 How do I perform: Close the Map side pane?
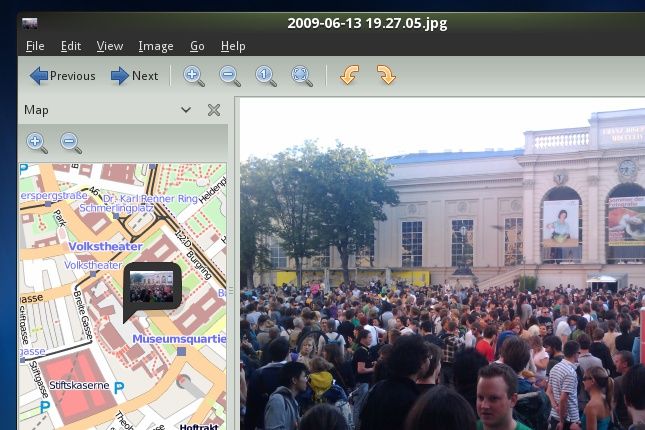tap(214, 110)
